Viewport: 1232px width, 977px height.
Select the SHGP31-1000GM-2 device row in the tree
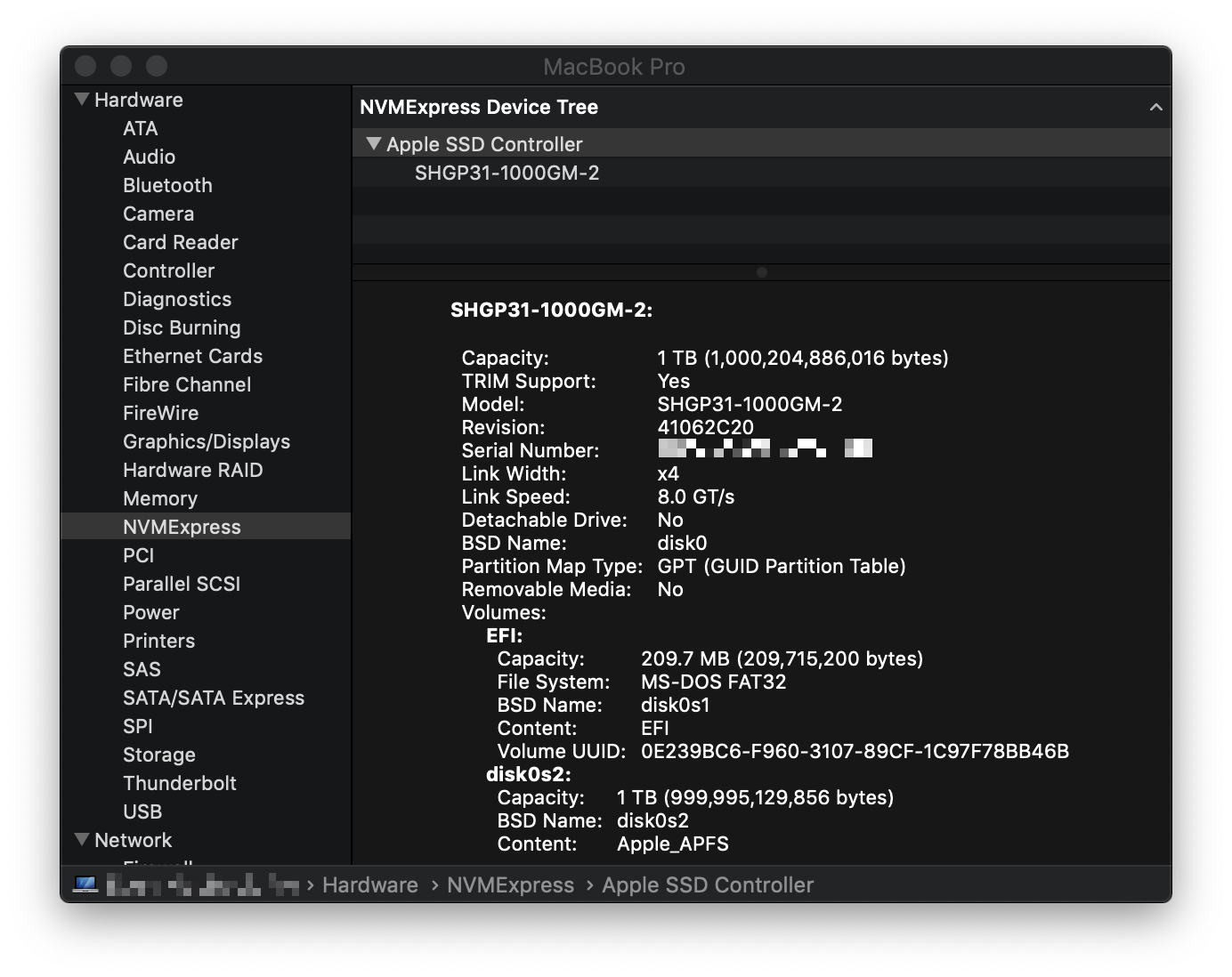(x=762, y=173)
